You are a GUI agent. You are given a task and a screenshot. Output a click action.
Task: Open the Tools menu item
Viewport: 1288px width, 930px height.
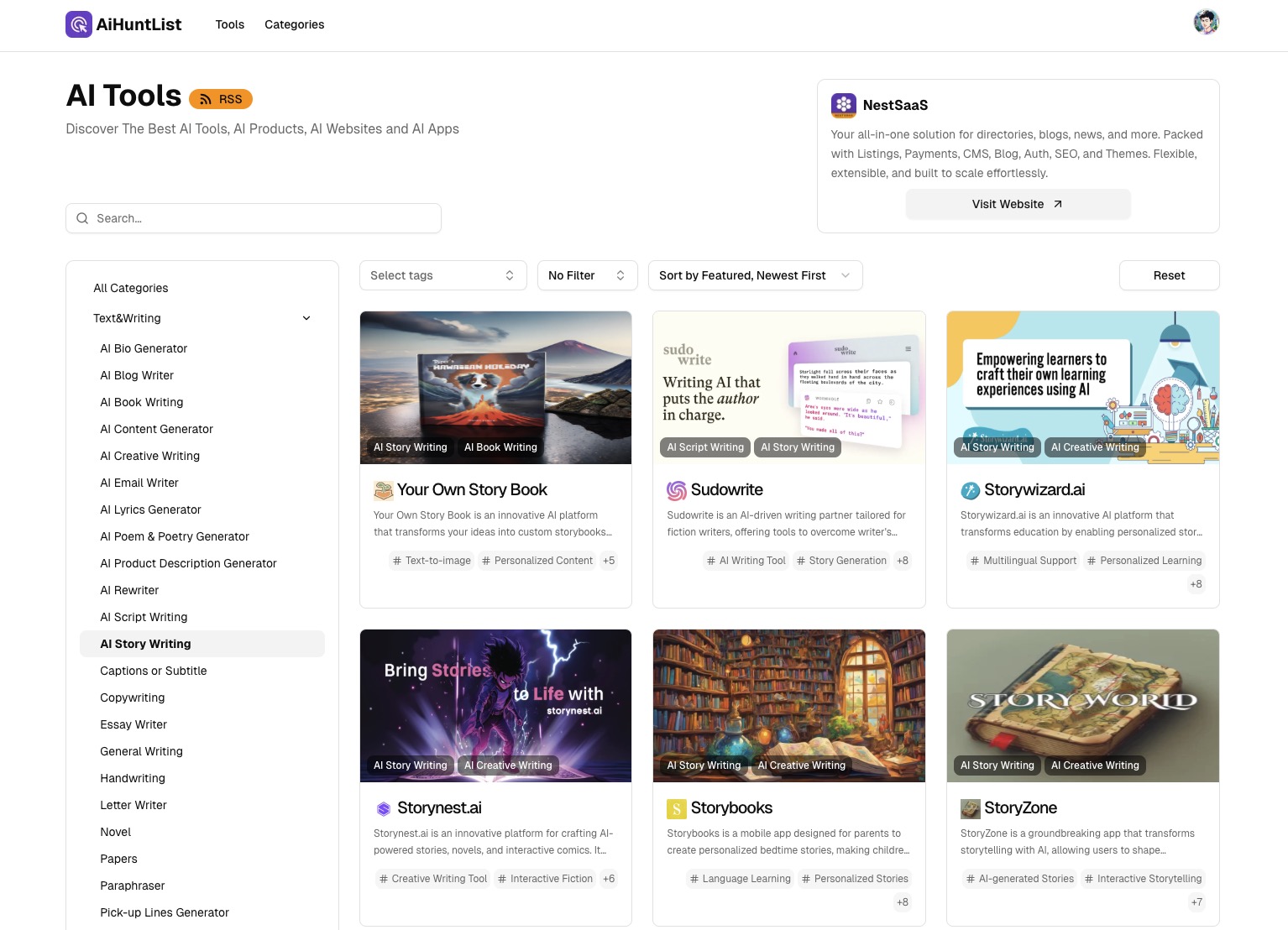tap(229, 24)
